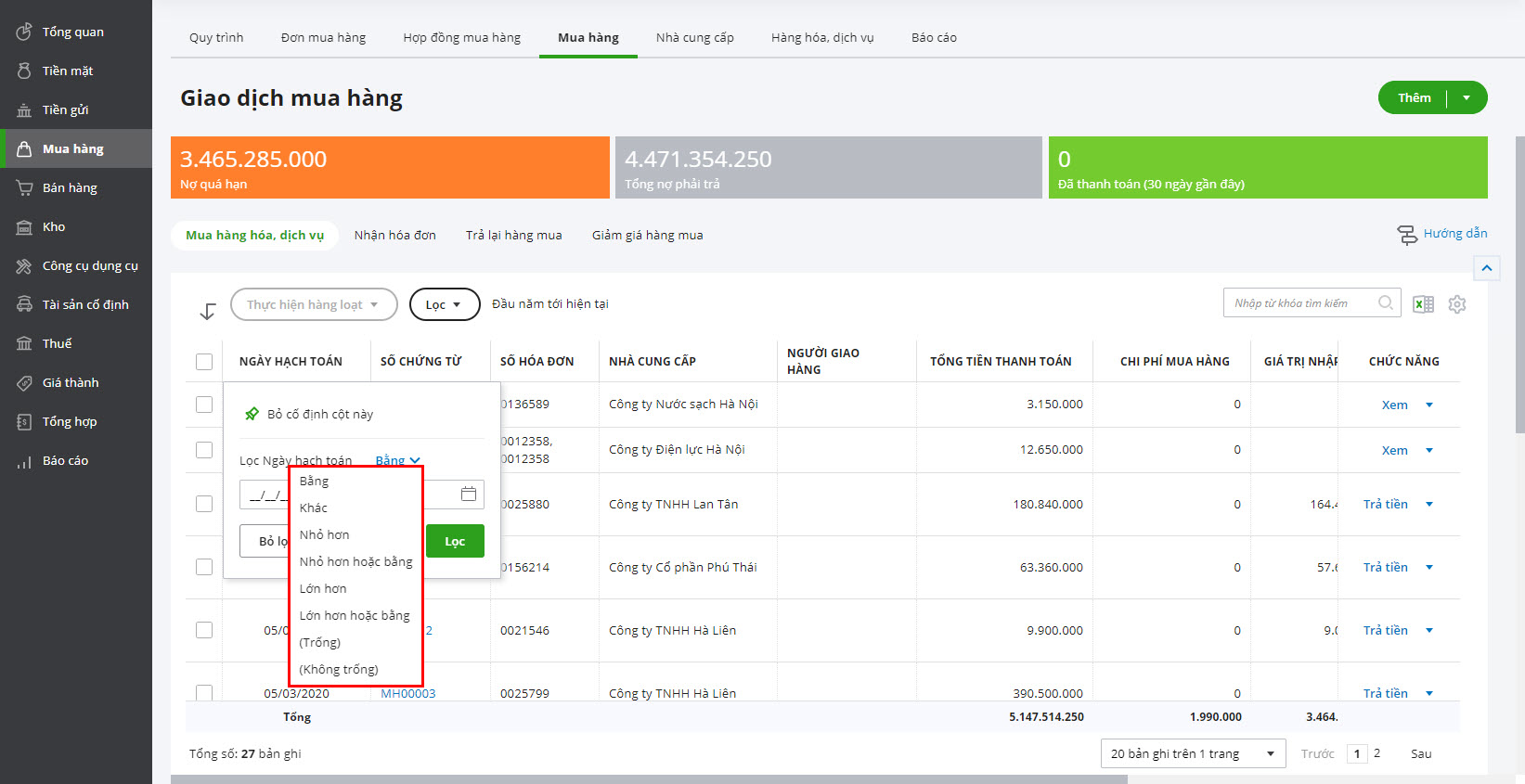This screenshot has width=1525, height=784.
Task: Click the Excel export icon
Action: (1423, 304)
